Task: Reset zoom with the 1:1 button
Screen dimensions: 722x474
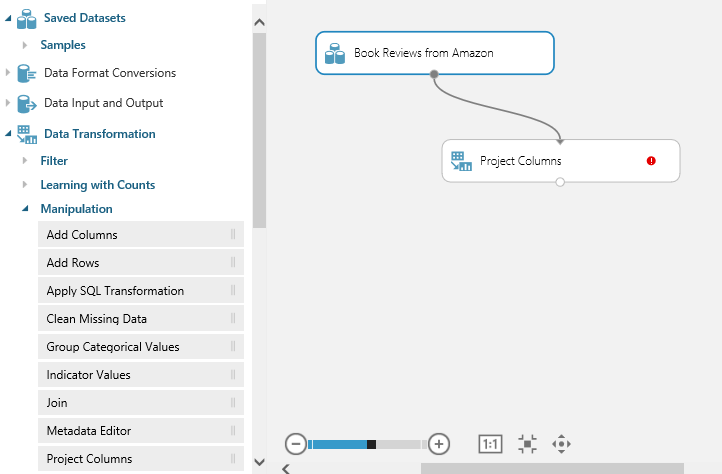Action: (490, 444)
